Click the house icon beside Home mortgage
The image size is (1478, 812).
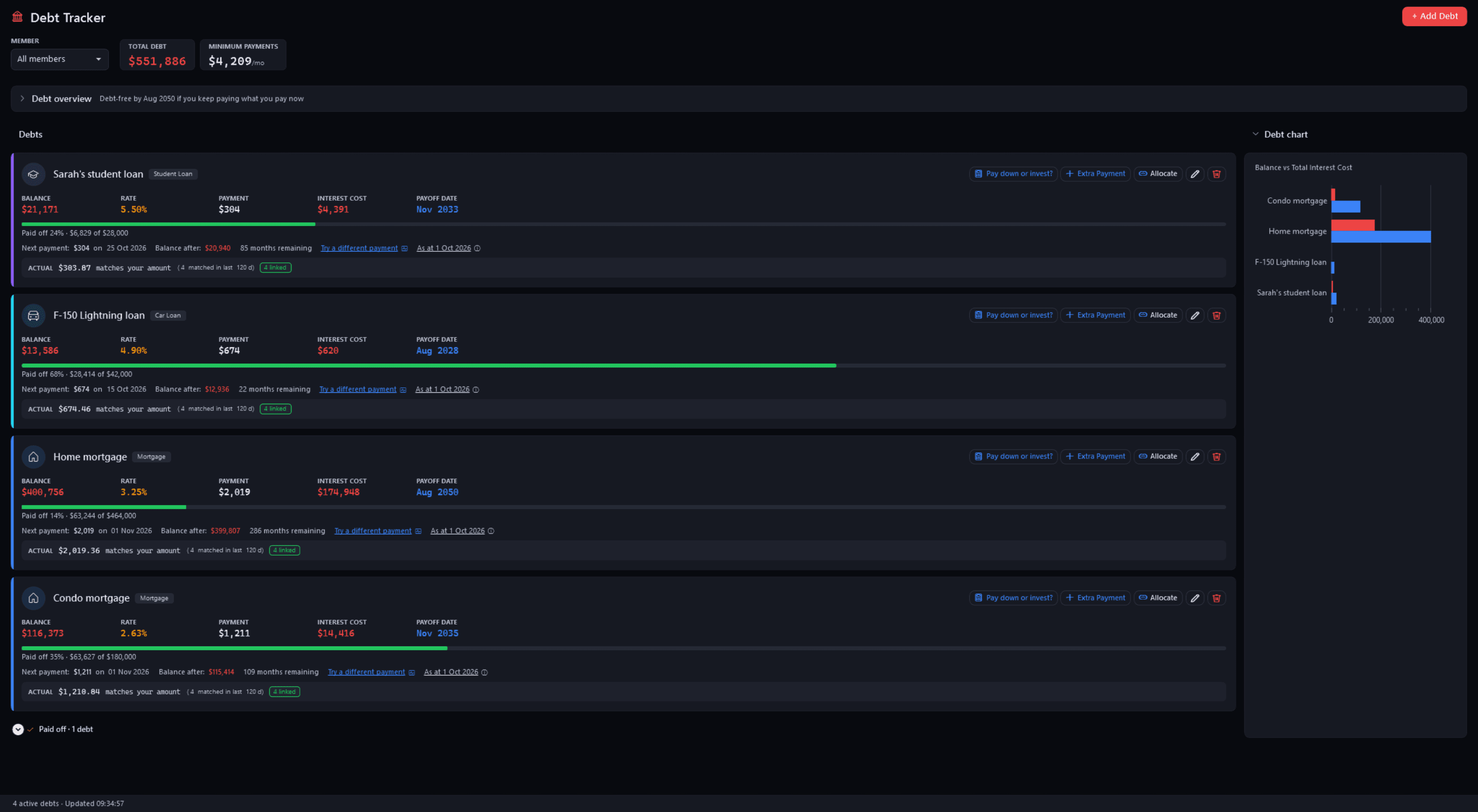[x=33, y=457]
